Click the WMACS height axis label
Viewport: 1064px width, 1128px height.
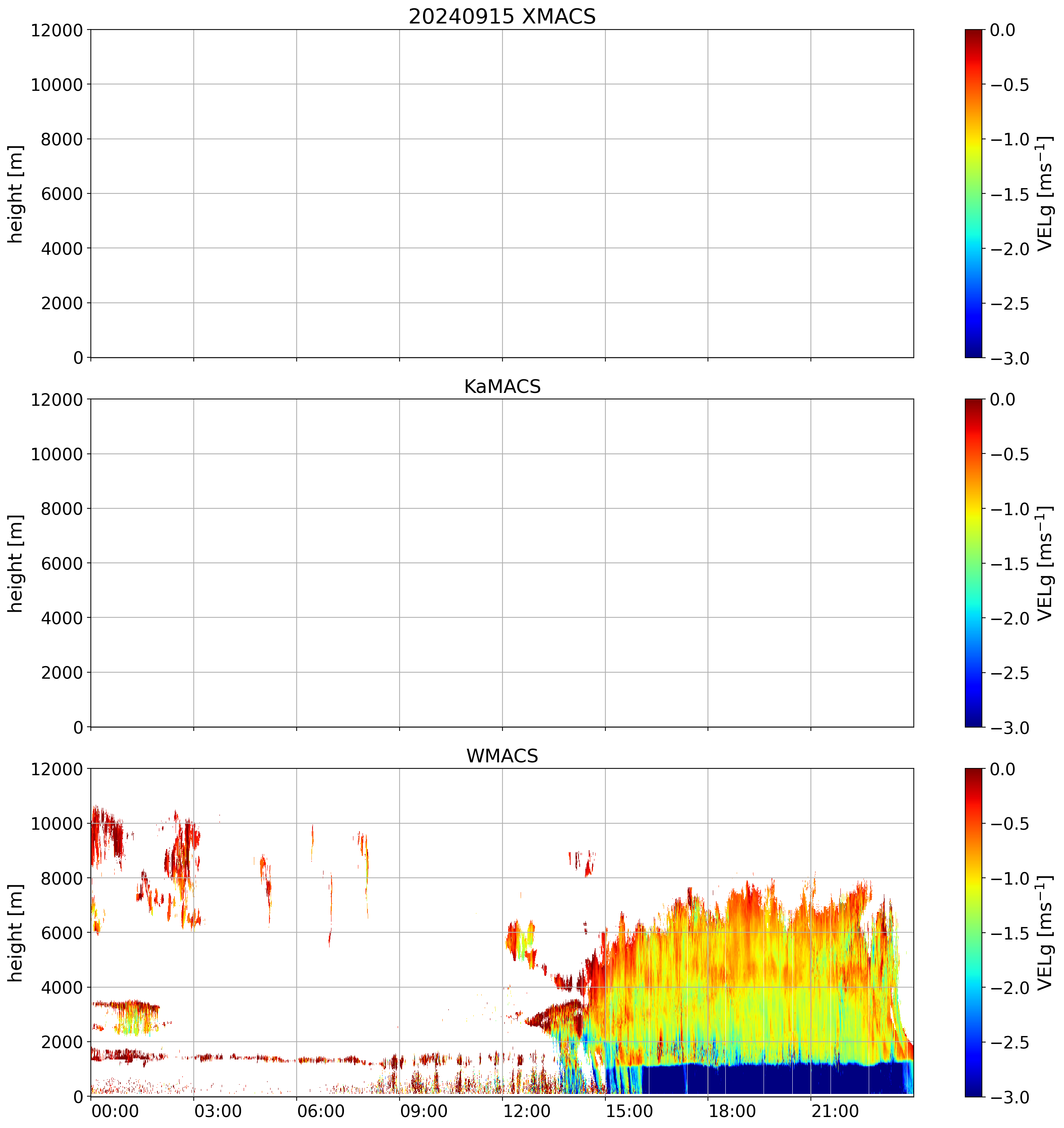pyautogui.click(x=16, y=933)
